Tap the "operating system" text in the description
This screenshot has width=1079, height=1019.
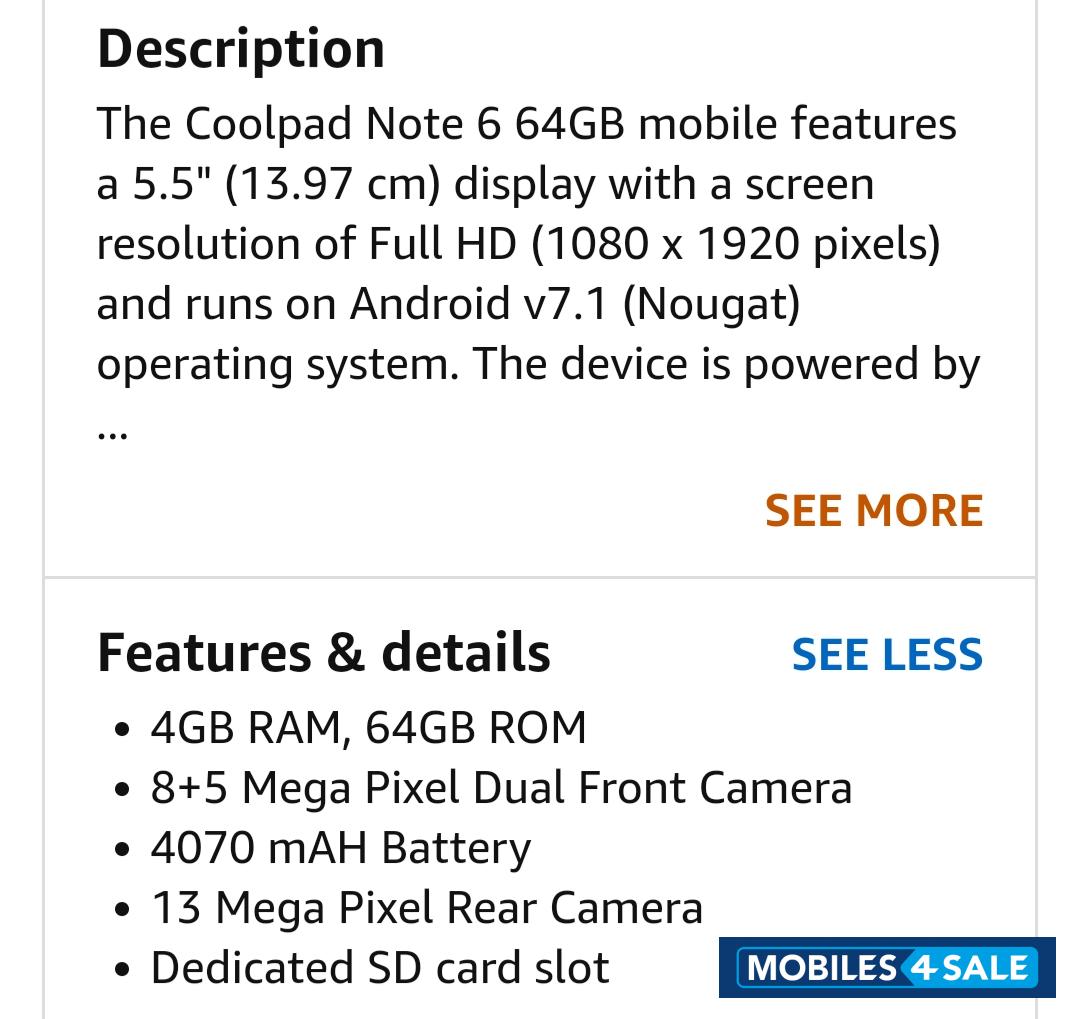[276, 364]
